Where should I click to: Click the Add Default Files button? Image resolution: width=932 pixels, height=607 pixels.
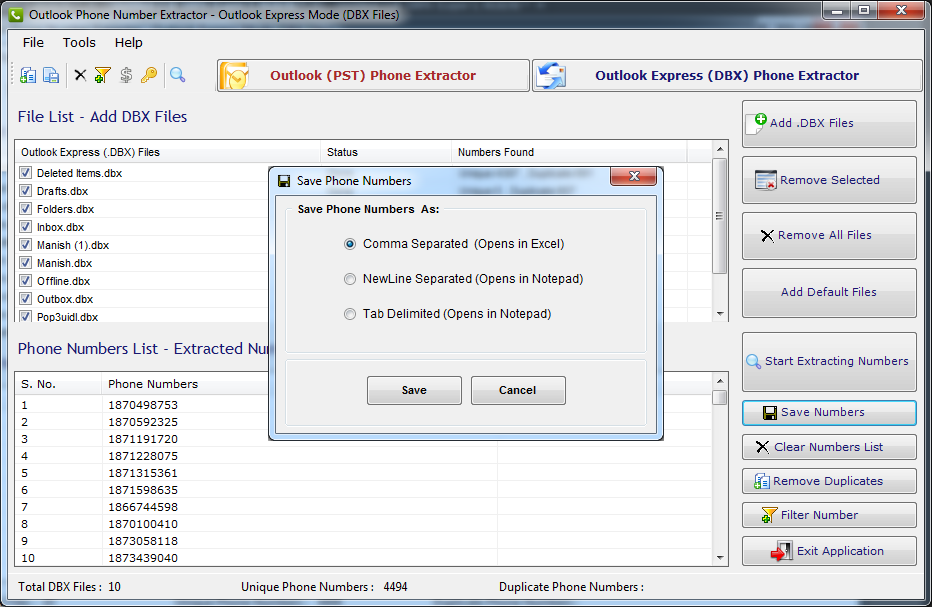(x=829, y=293)
